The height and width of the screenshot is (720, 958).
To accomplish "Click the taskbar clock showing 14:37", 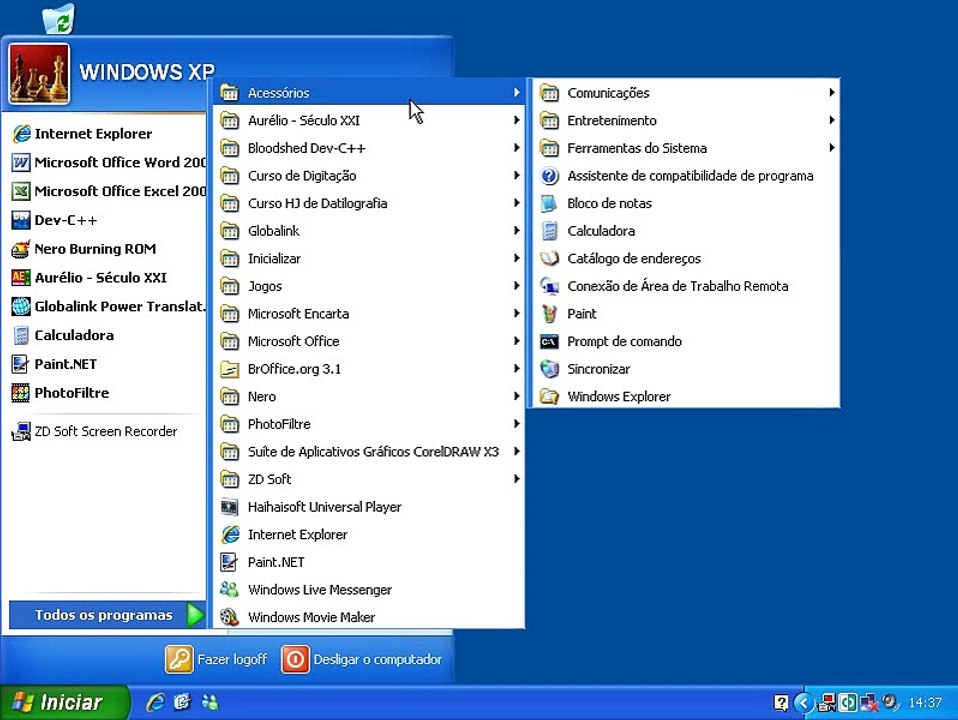I will 925,703.
